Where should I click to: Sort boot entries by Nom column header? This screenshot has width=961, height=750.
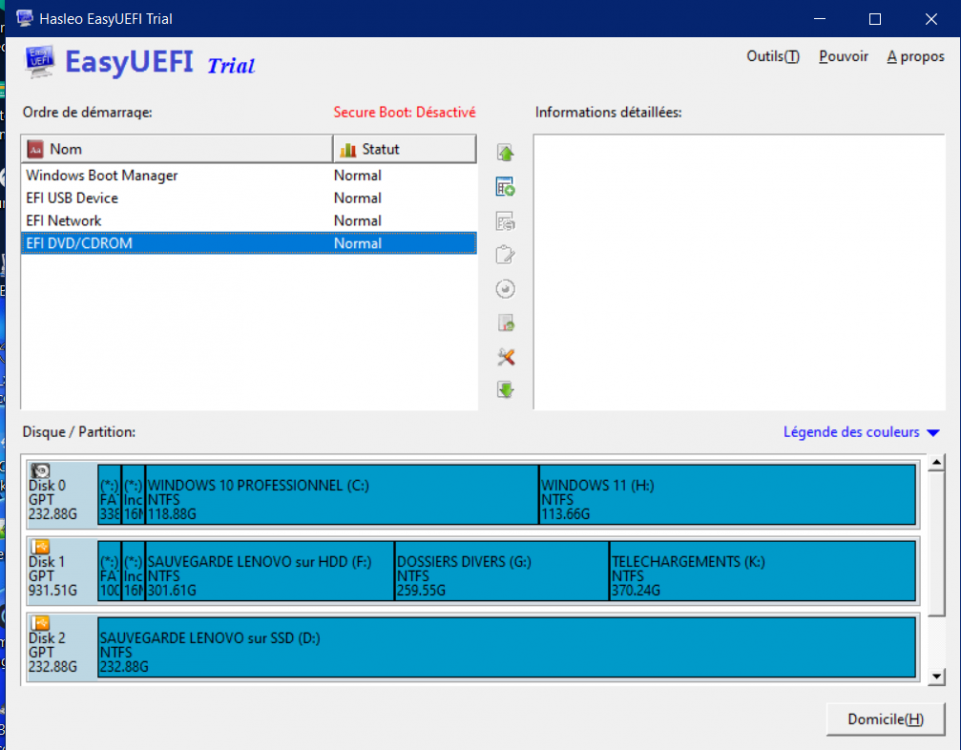click(x=177, y=149)
